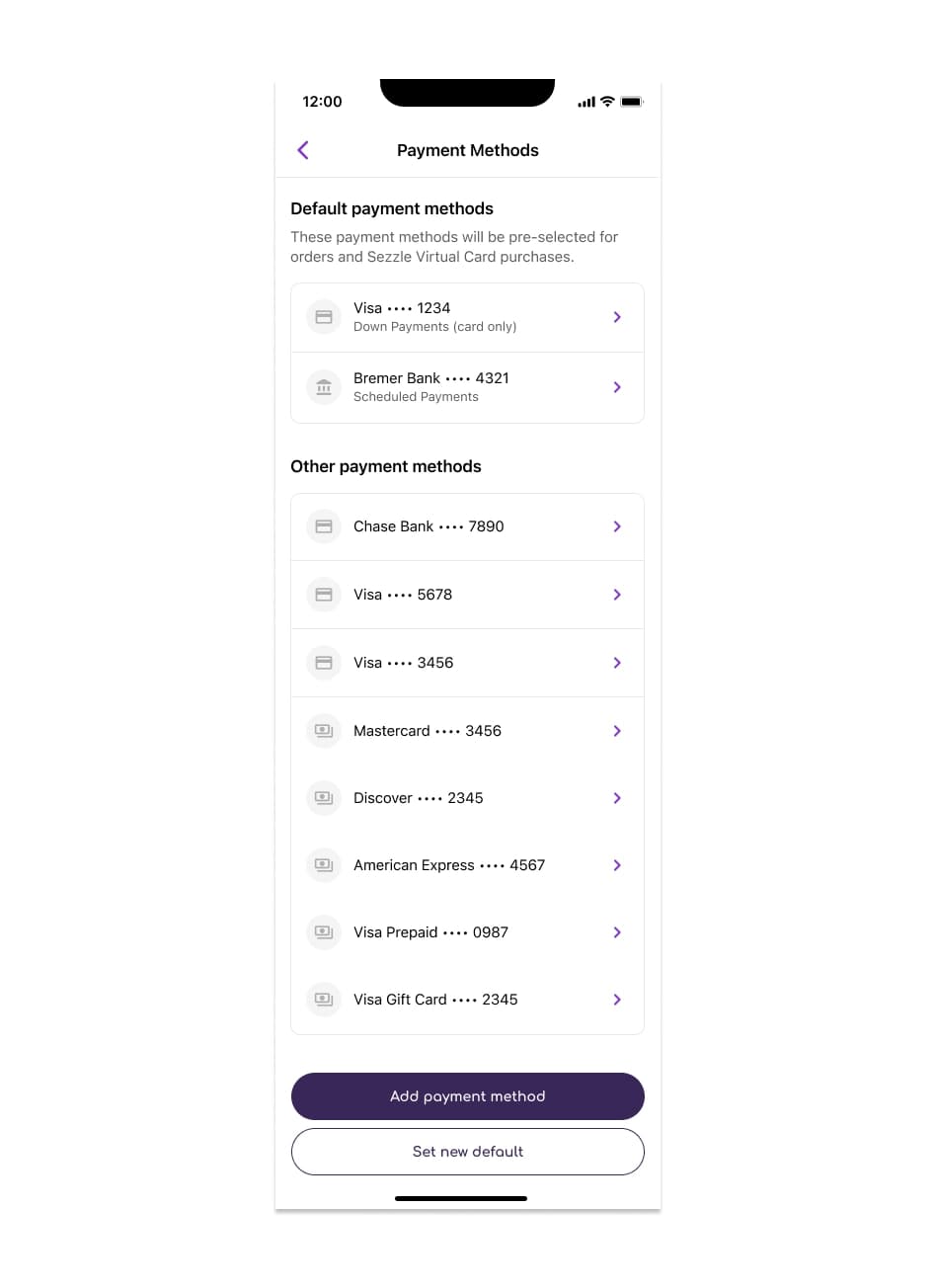Tap the bank icon for Bremer Bank
This screenshot has width=936, height=1288.
[323, 387]
